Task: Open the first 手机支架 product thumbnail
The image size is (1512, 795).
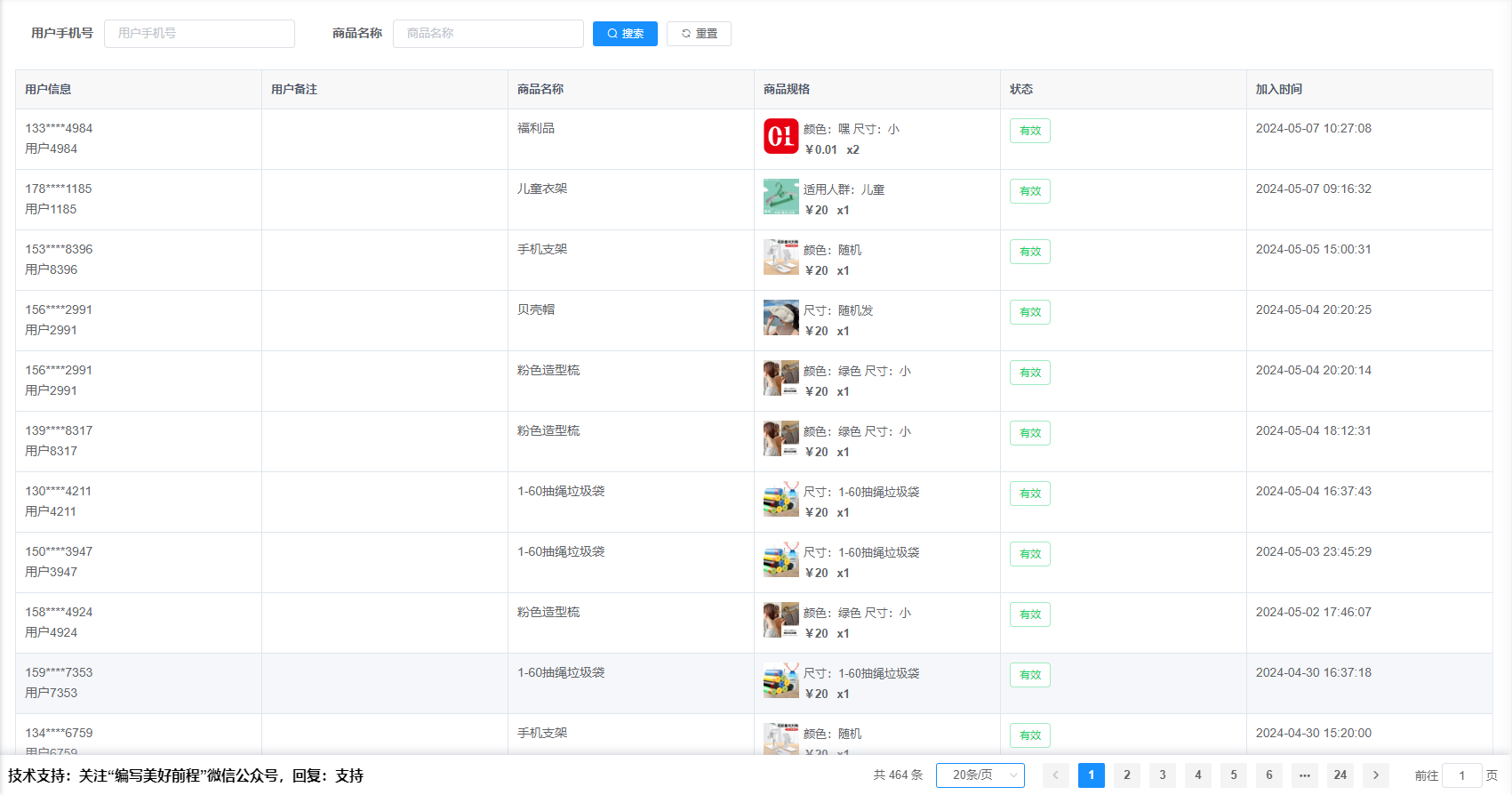Action: coord(780,257)
